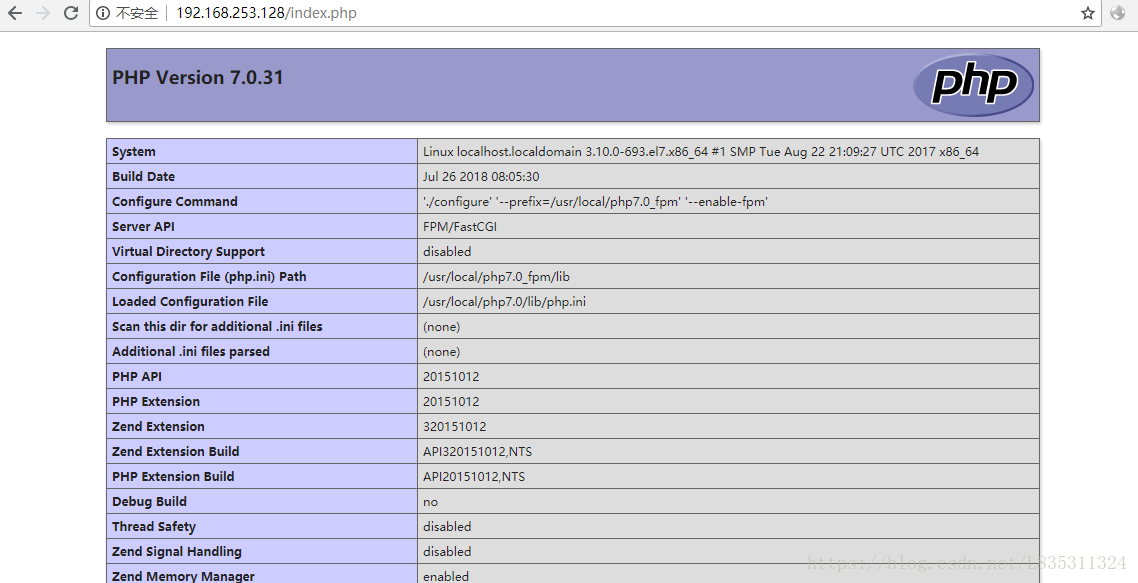Click the 'Zend Extension Build' label
This screenshot has width=1138, height=583.
pos(175,452)
